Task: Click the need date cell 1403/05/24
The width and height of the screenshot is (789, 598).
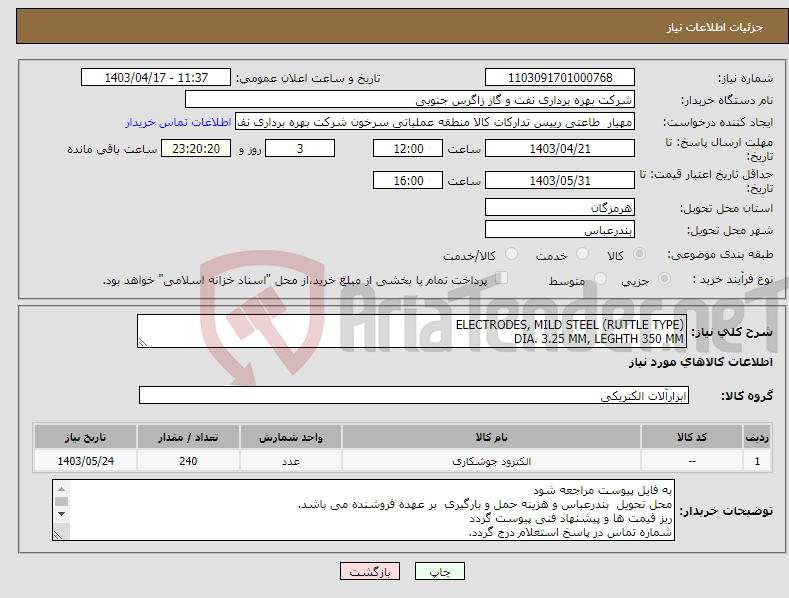Action: pos(86,461)
